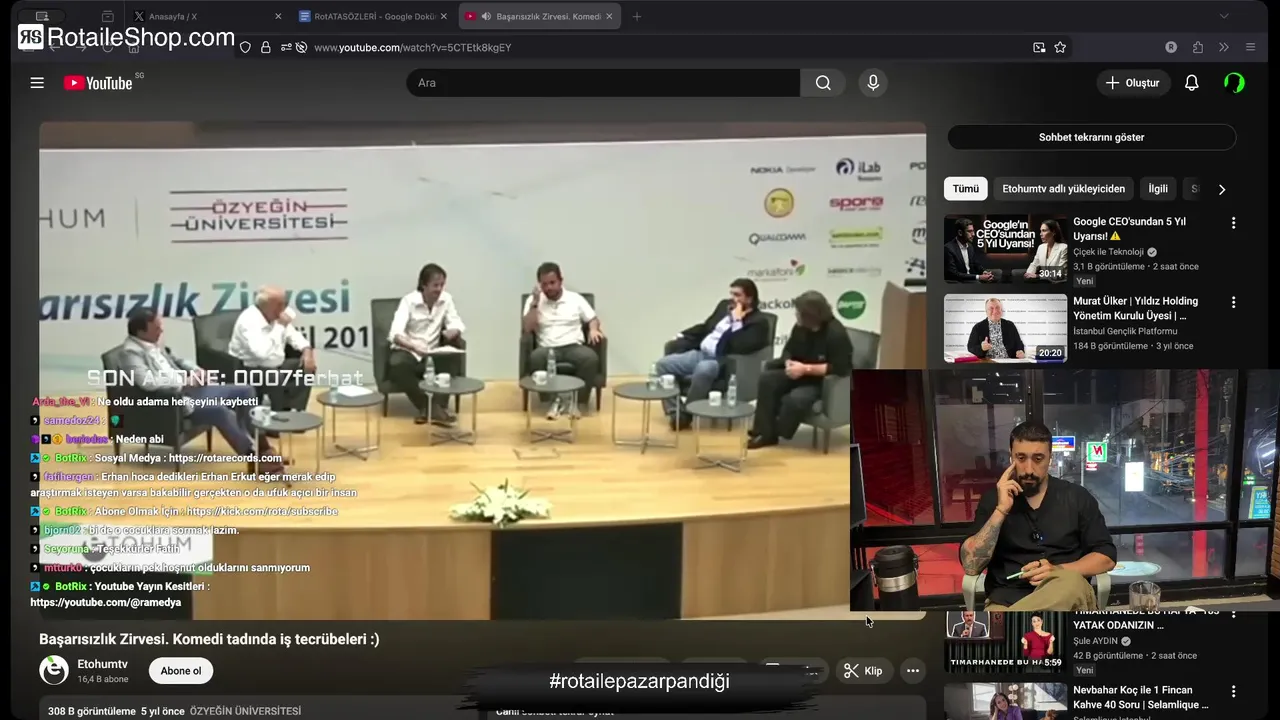
Task: Click the URL address bar text
Action: pos(412,47)
